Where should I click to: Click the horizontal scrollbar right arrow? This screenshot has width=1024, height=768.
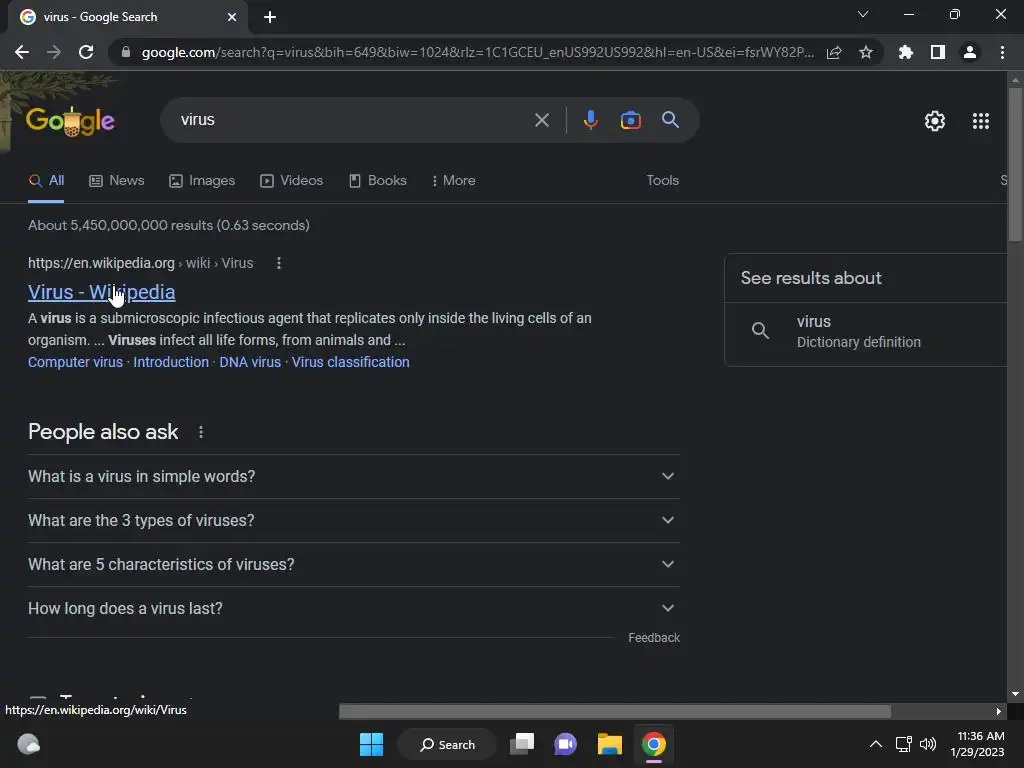(x=999, y=711)
